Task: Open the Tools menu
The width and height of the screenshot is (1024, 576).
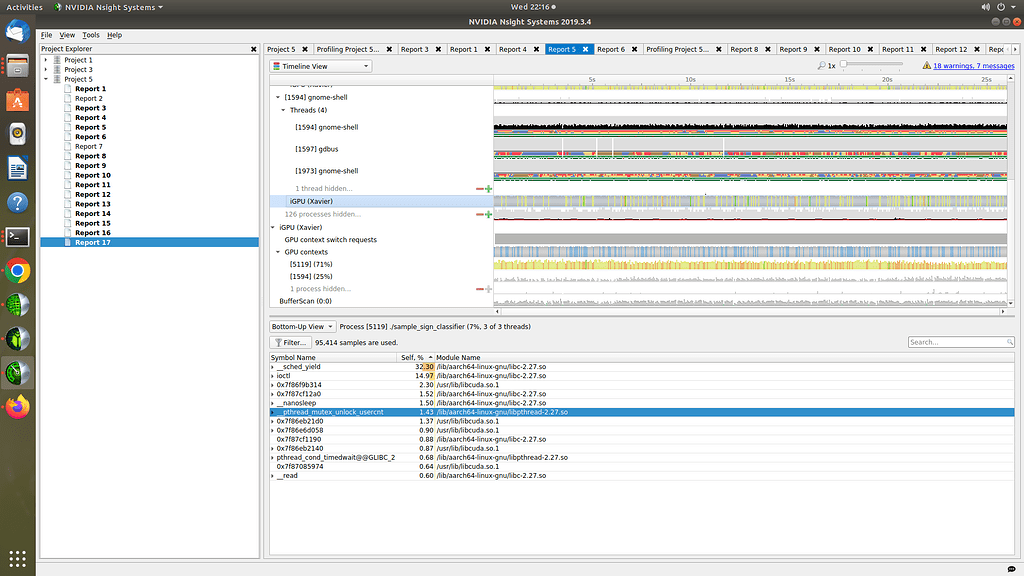Action: point(92,34)
